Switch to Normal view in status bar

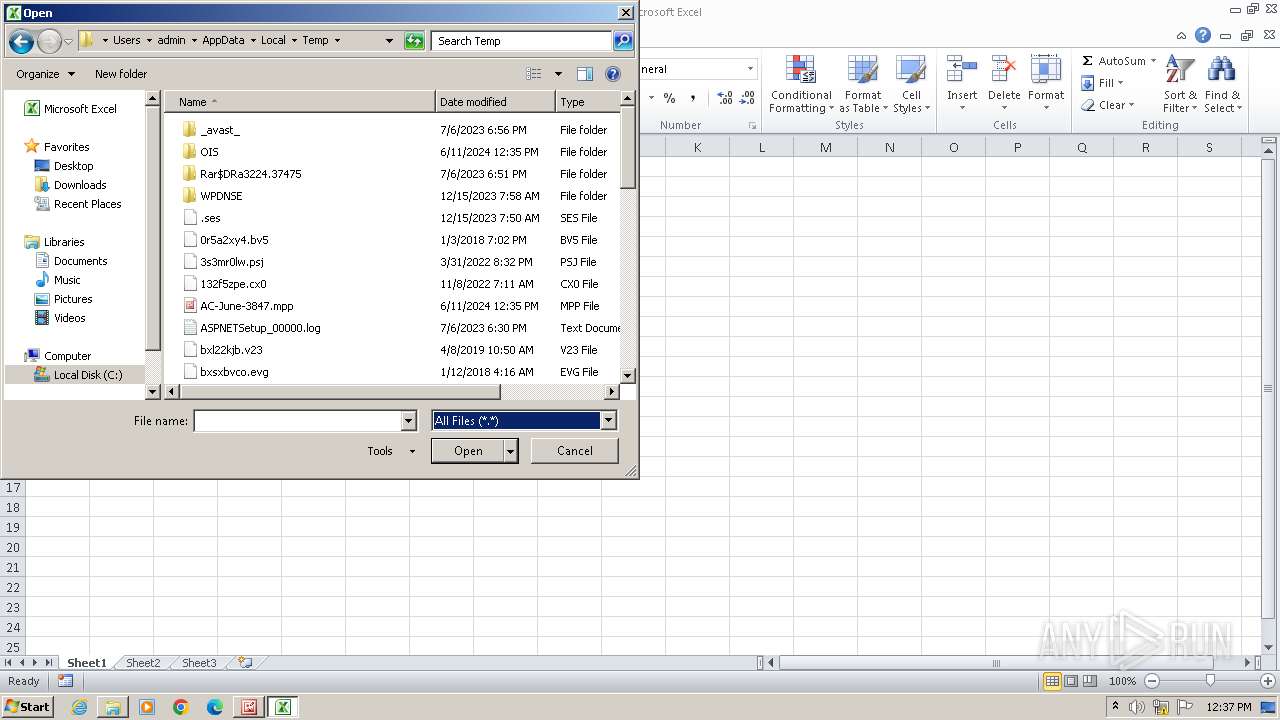[x=1052, y=681]
